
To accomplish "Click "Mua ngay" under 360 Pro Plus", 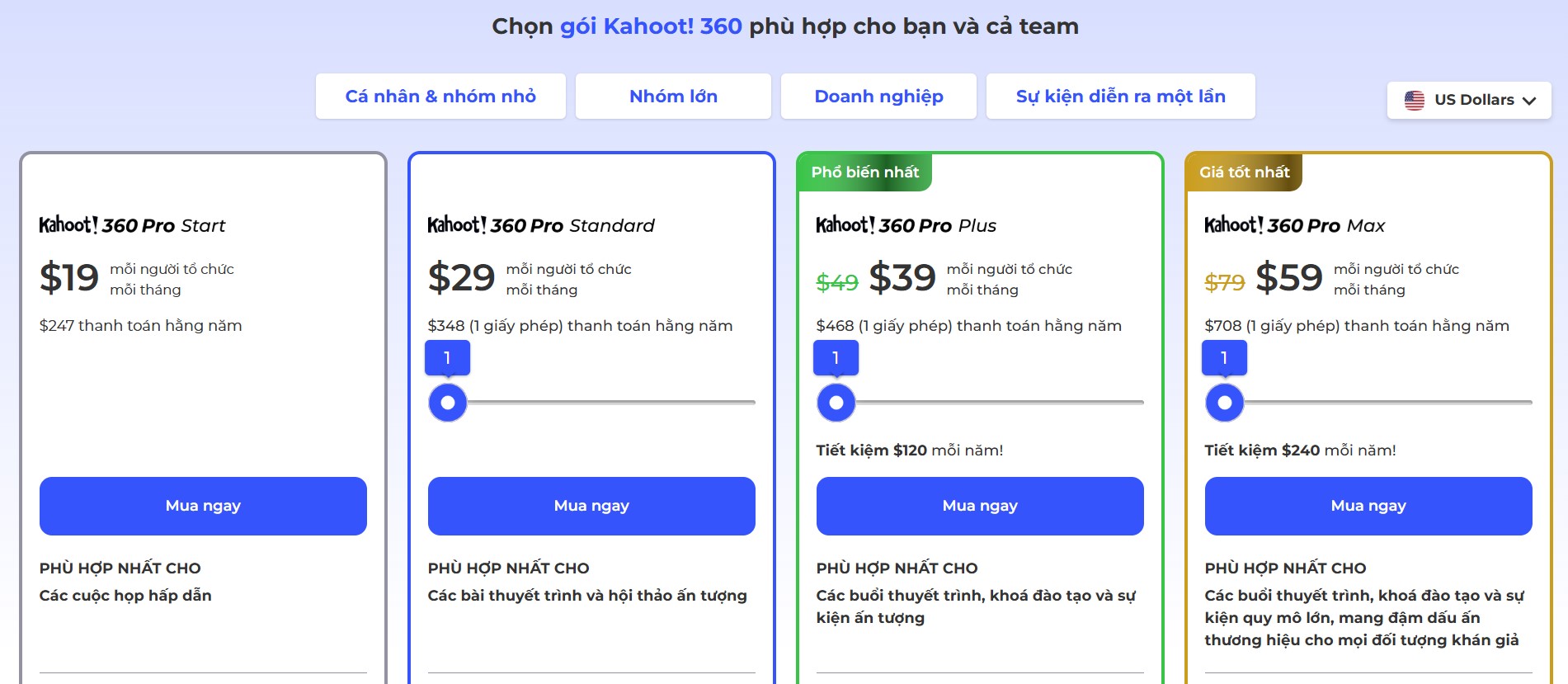I will click(980, 506).
